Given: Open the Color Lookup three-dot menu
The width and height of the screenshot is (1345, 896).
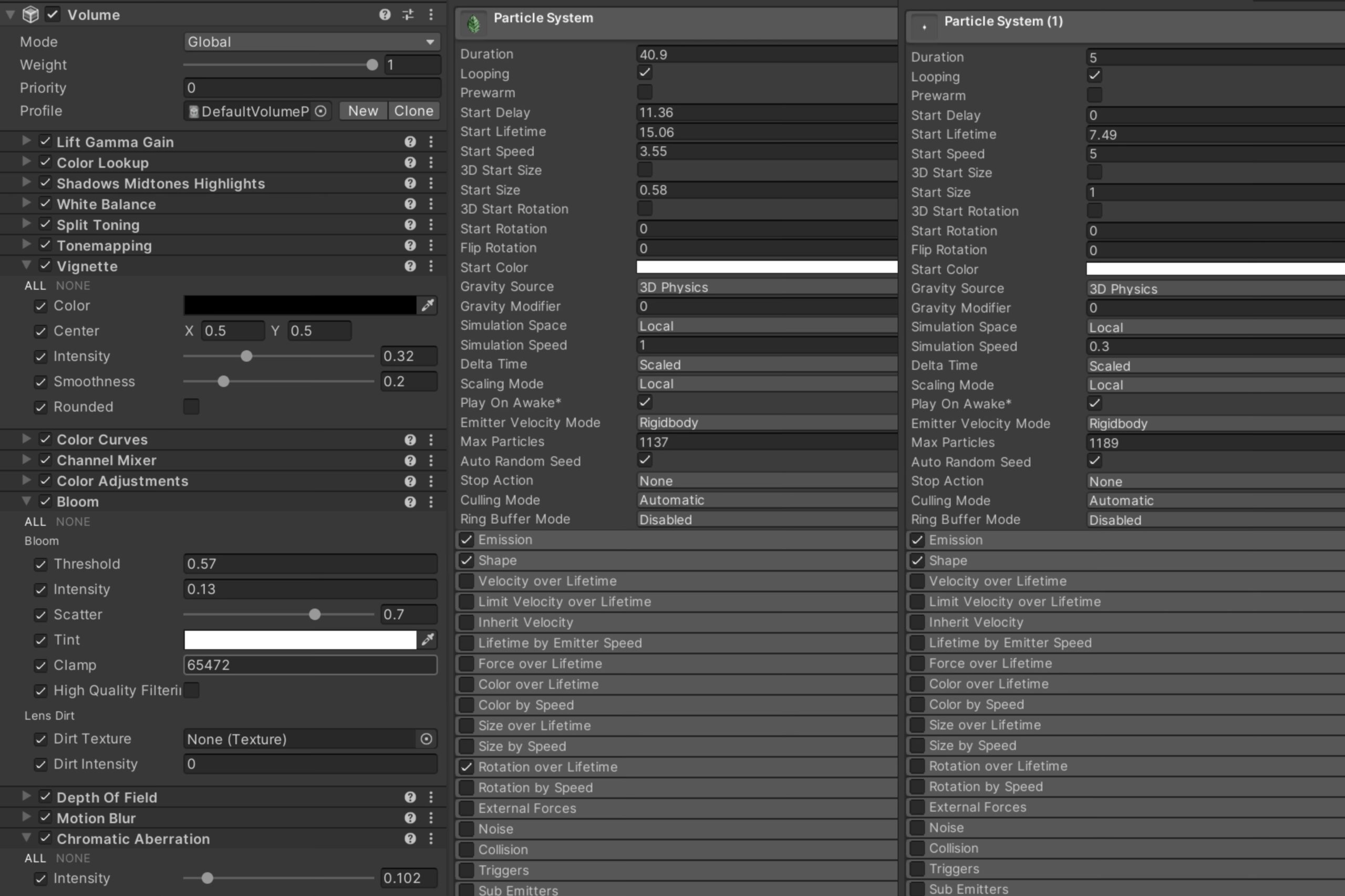Looking at the screenshot, I should click(430, 162).
